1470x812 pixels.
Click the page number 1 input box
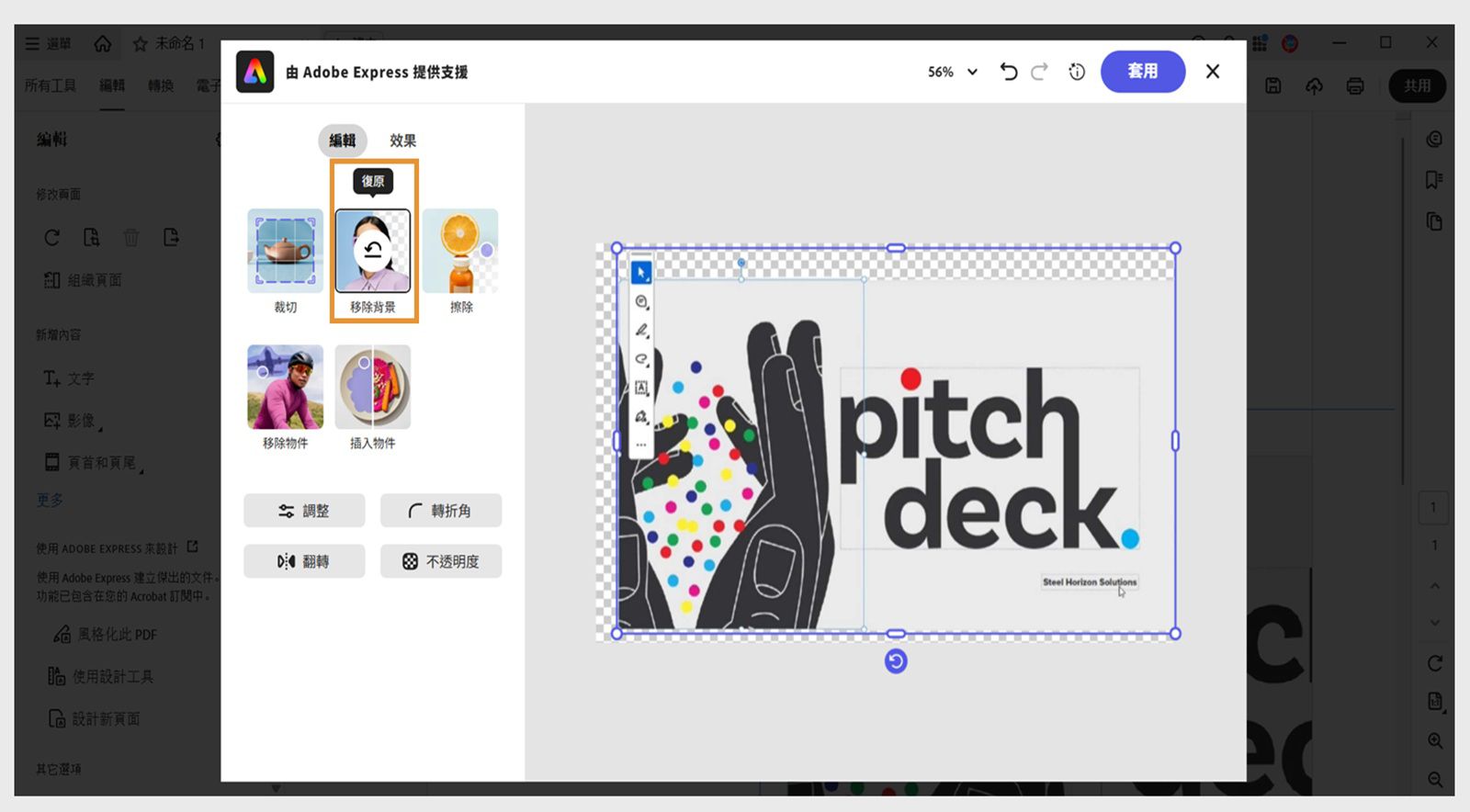pyautogui.click(x=1433, y=507)
